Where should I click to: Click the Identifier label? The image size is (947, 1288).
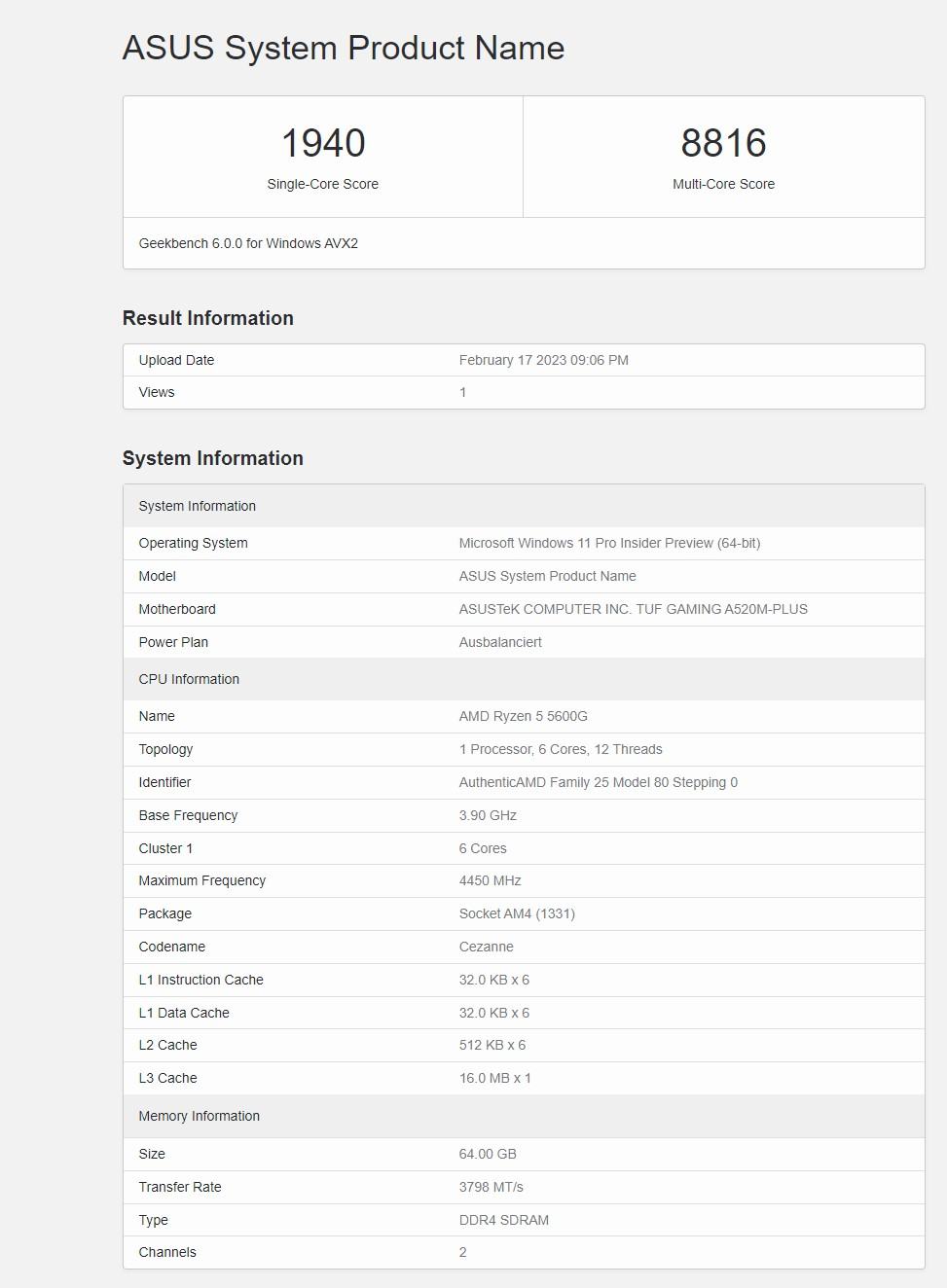click(164, 782)
